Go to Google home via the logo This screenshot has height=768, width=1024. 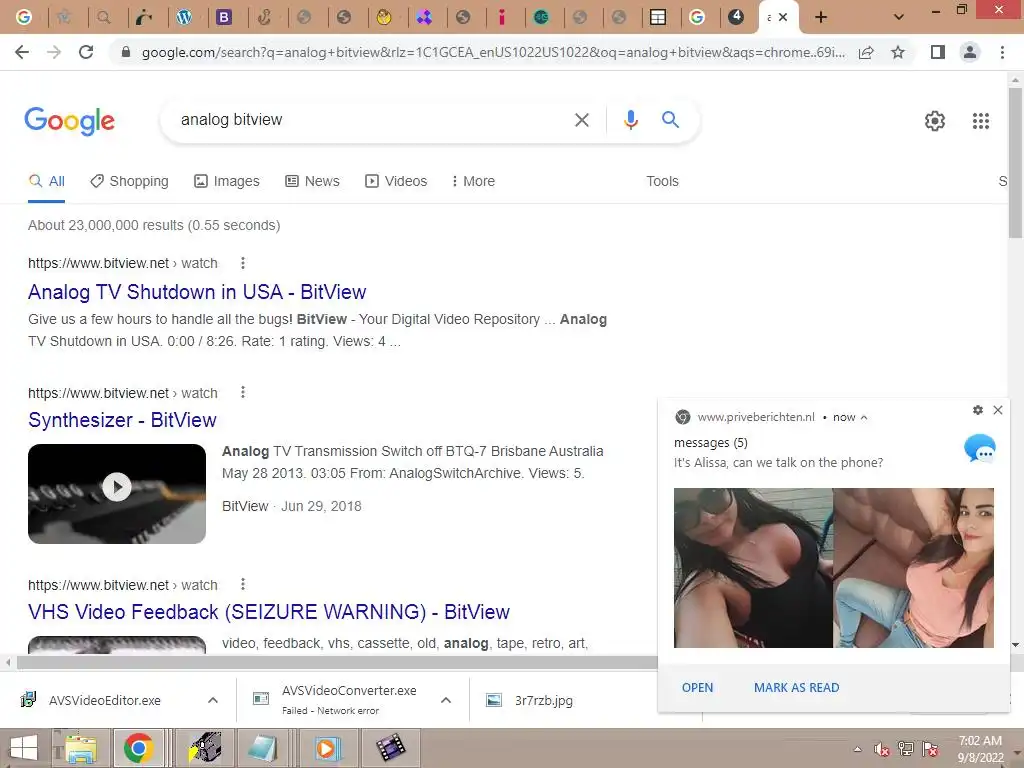tap(69, 121)
